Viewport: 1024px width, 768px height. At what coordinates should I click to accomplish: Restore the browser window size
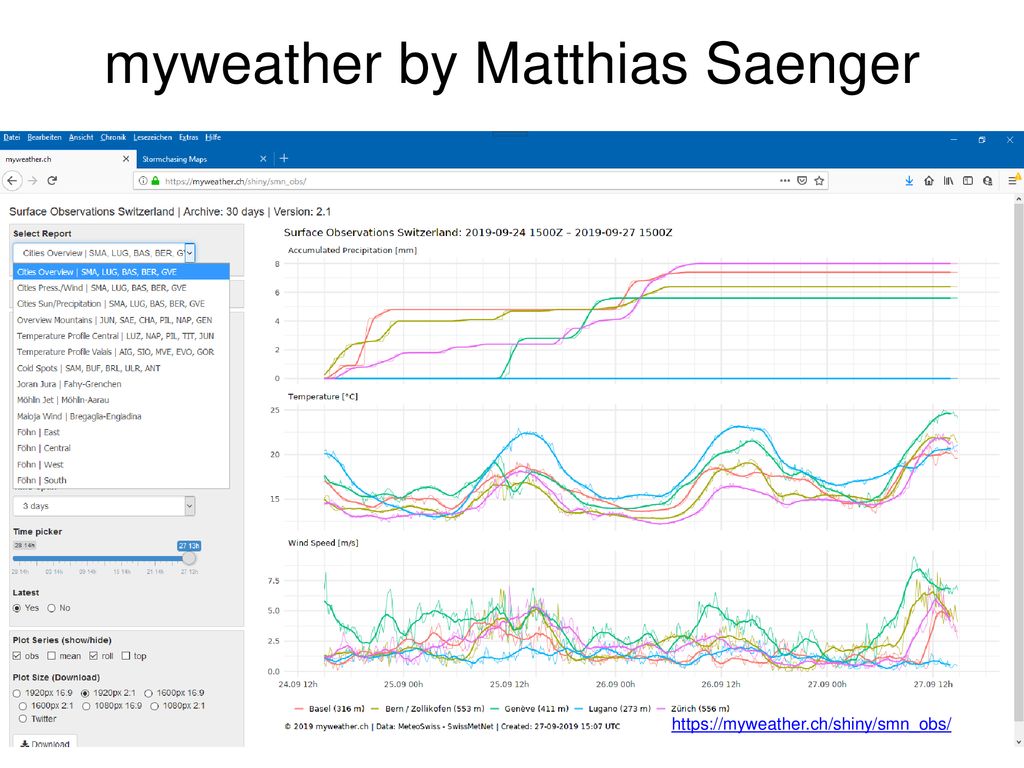[982, 140]
